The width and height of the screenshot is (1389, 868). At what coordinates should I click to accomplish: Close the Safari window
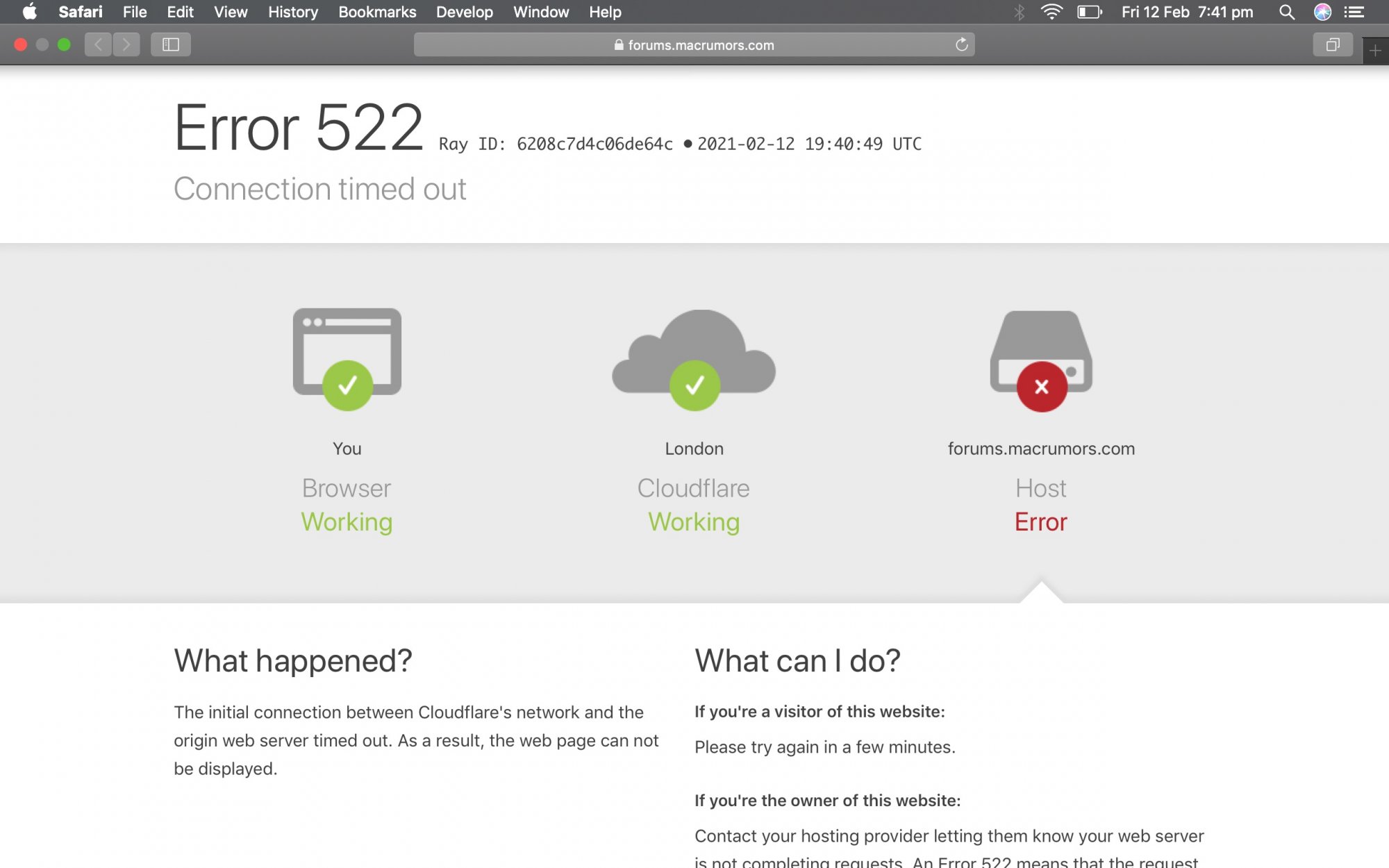tap(21, 44)
